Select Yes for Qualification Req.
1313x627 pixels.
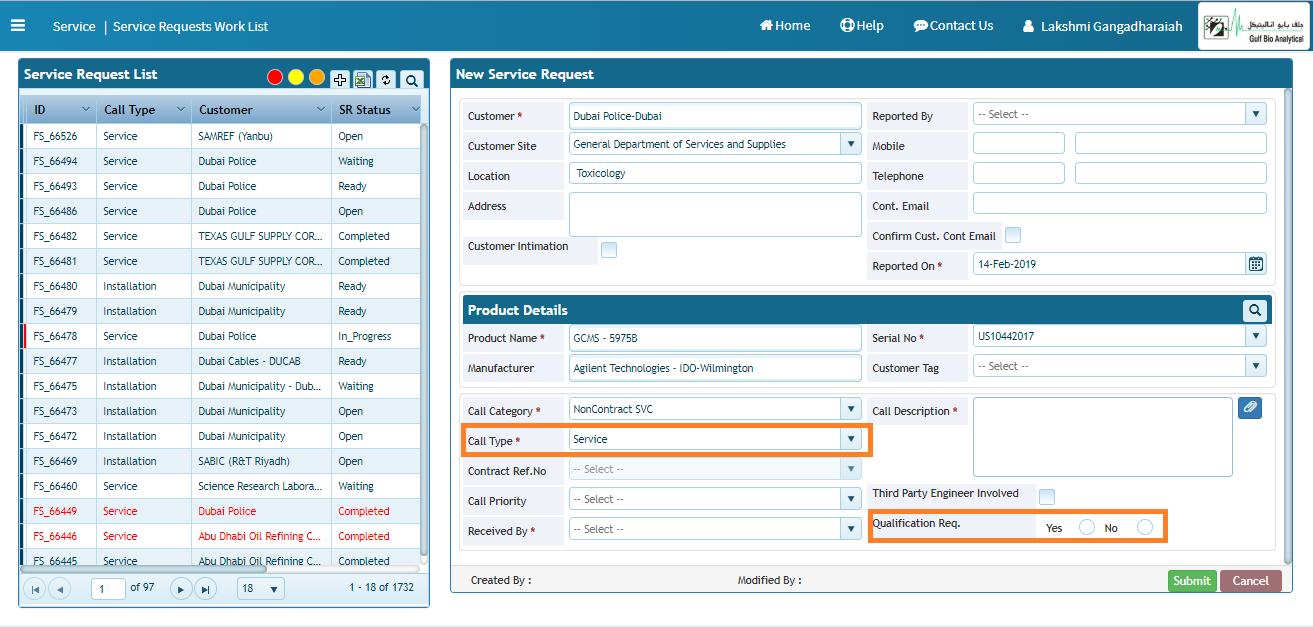tap(1087, 527)
